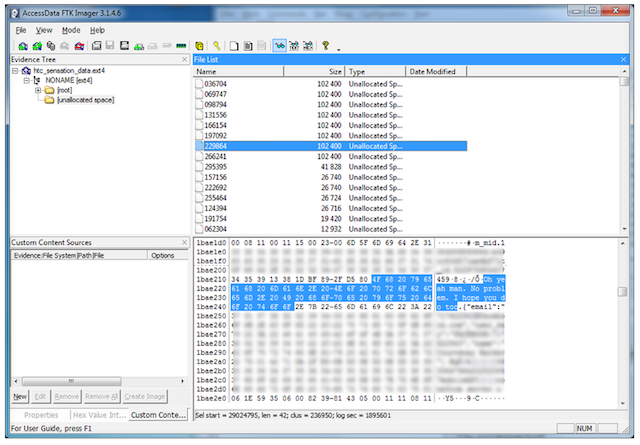This screenshot has width=640, height=445.
Task: Sort file list by Type column
Action: point(375,72)
